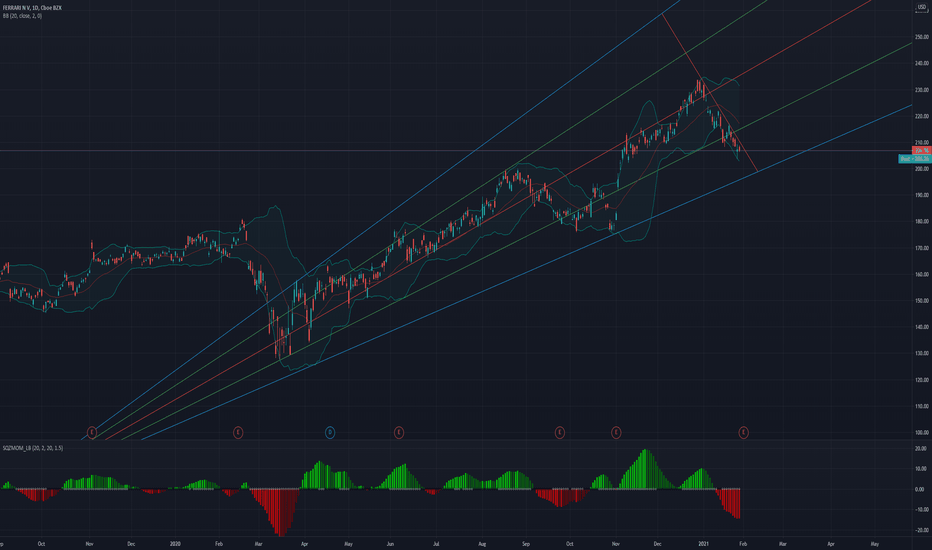Click the red last-price label on price axis
Viewport: 932px width, 550px height.
pyautogui.click(x=920, y=150)
